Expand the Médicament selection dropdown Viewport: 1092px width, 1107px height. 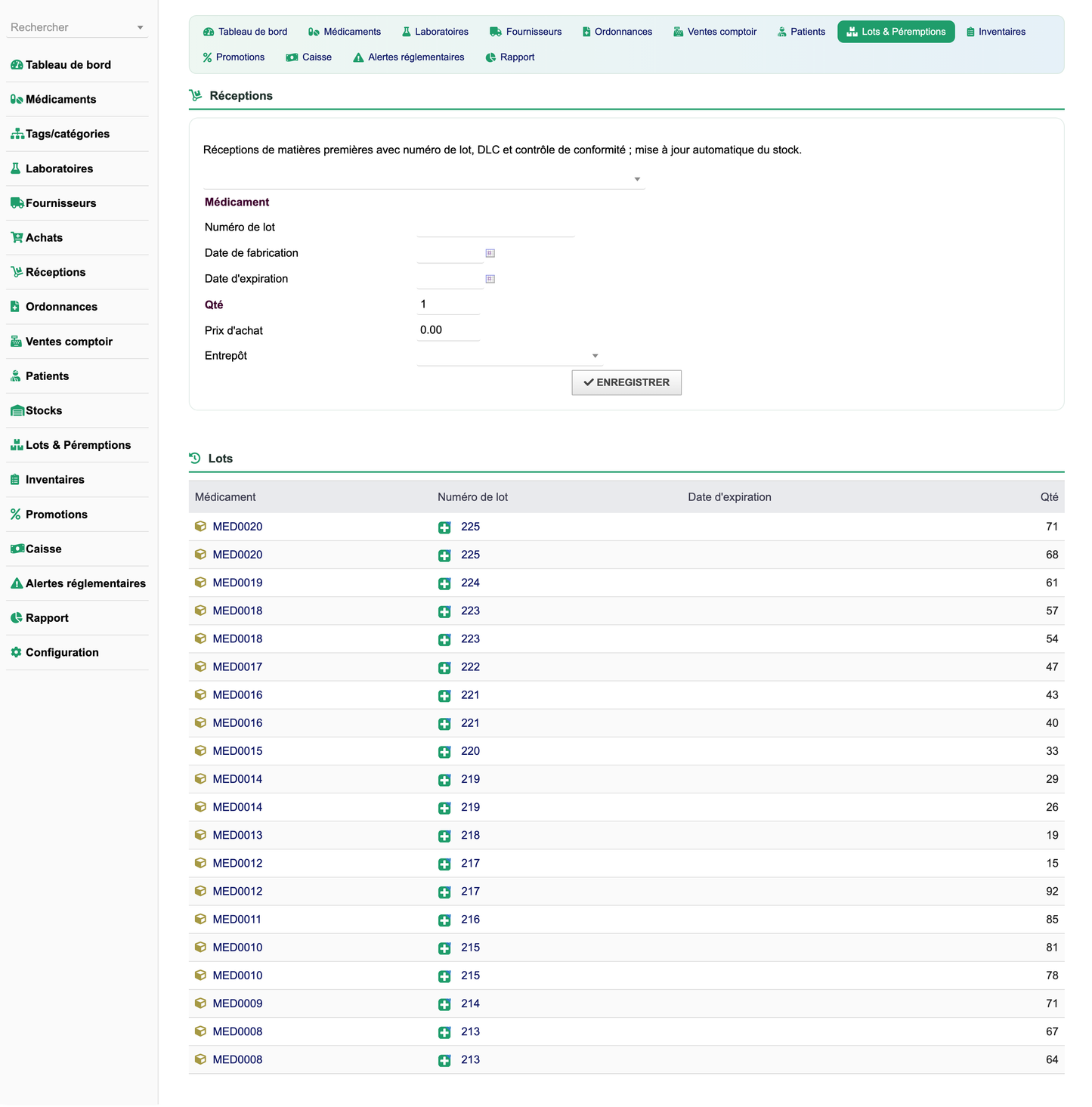424,179
